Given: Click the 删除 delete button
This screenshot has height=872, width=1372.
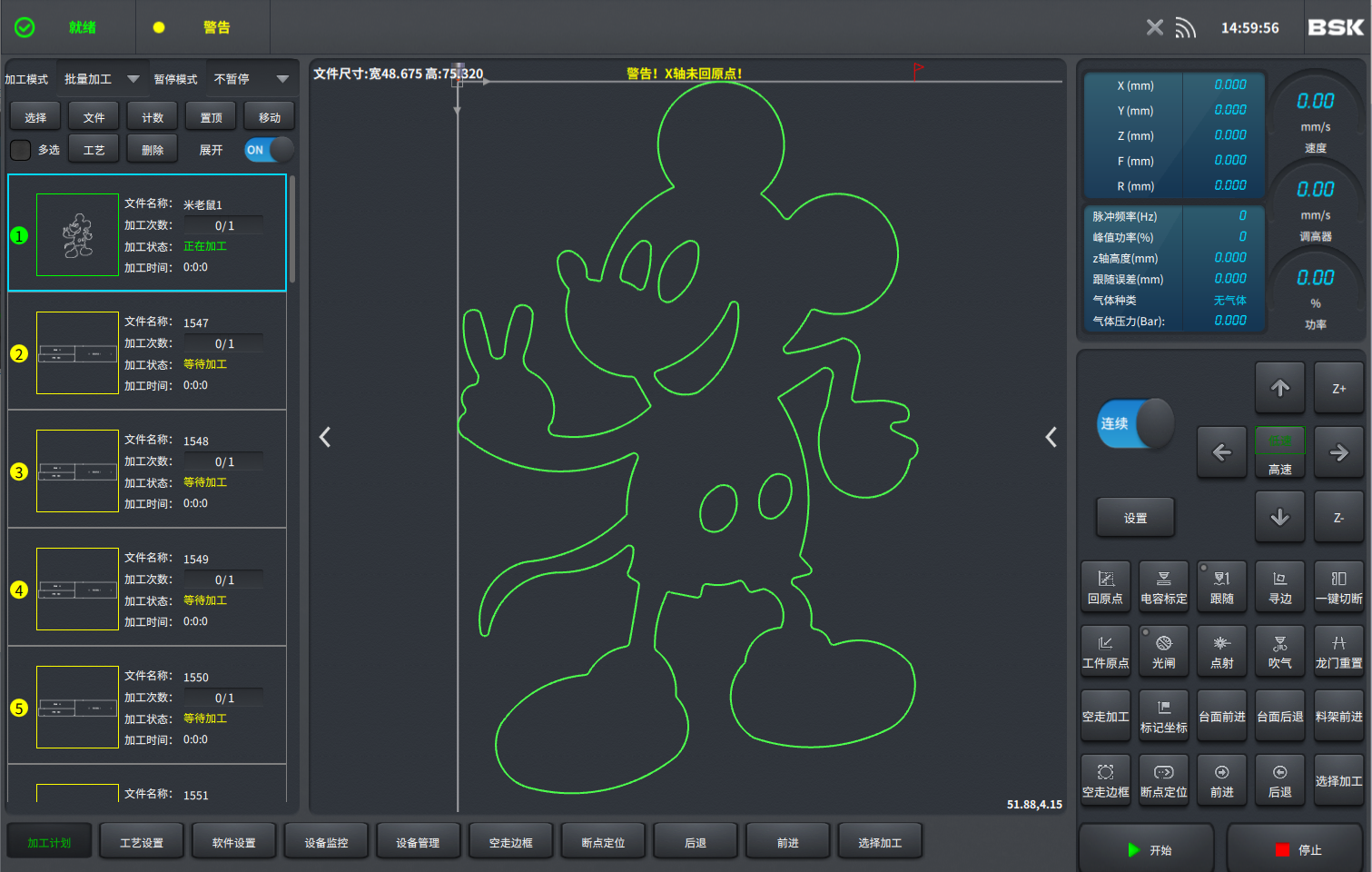Looking at the screenshot, I should [x=153, y=150].
